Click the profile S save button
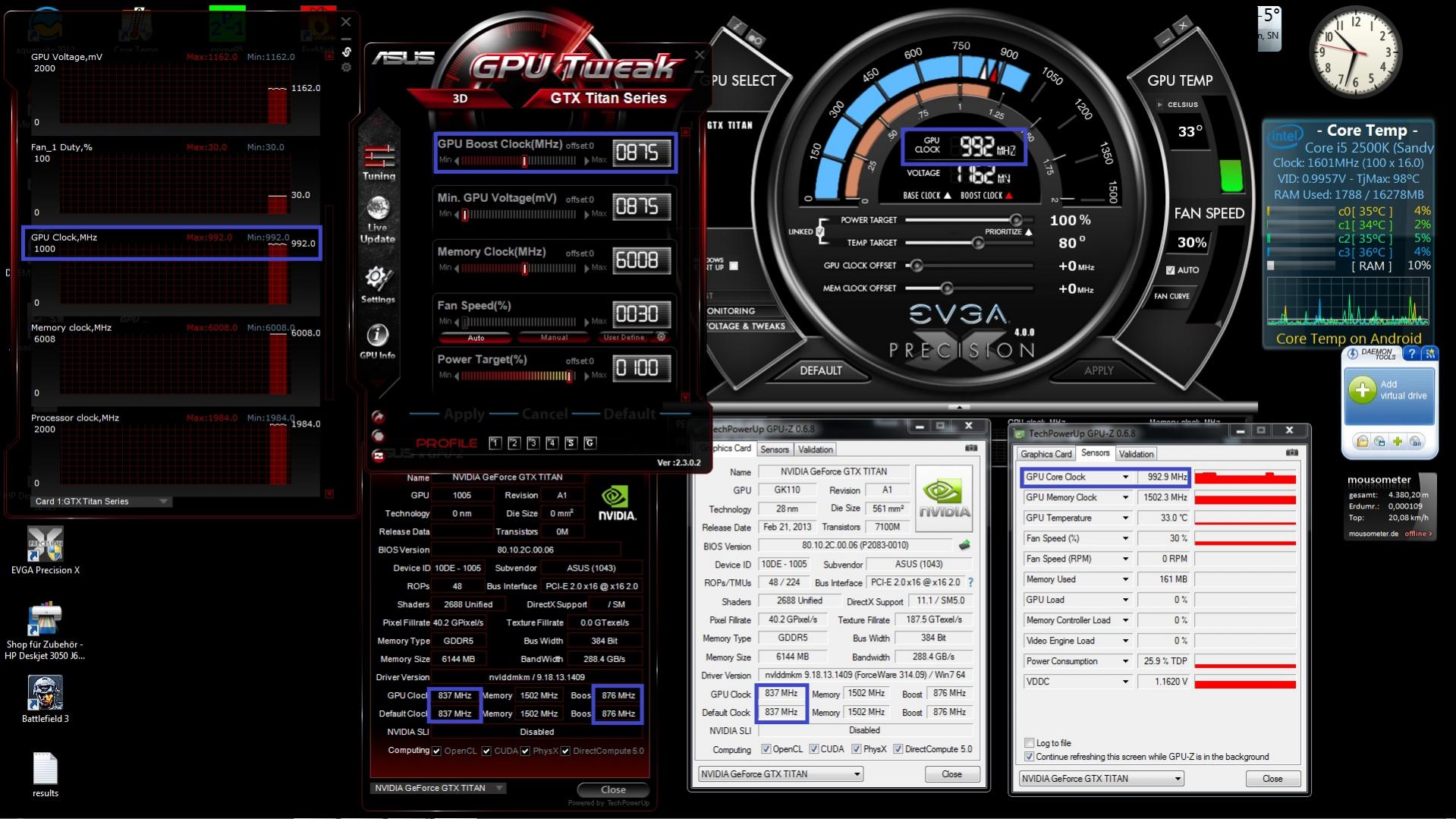The image size is (1456, 819). [x=571, y=443]
